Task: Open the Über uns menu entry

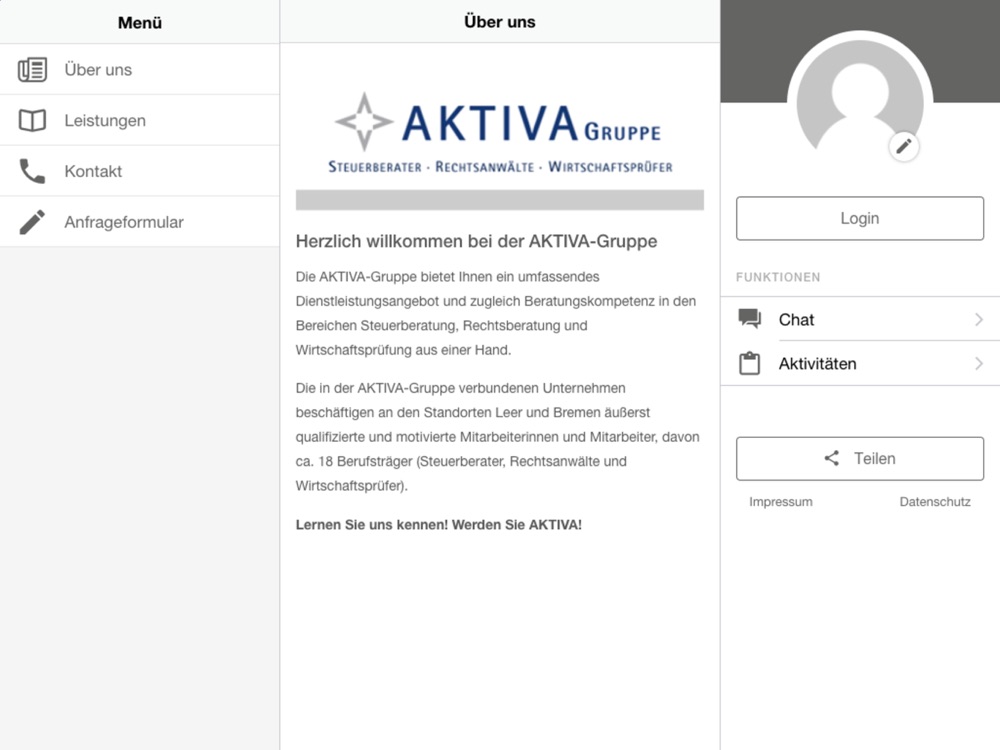Action: 140,70
